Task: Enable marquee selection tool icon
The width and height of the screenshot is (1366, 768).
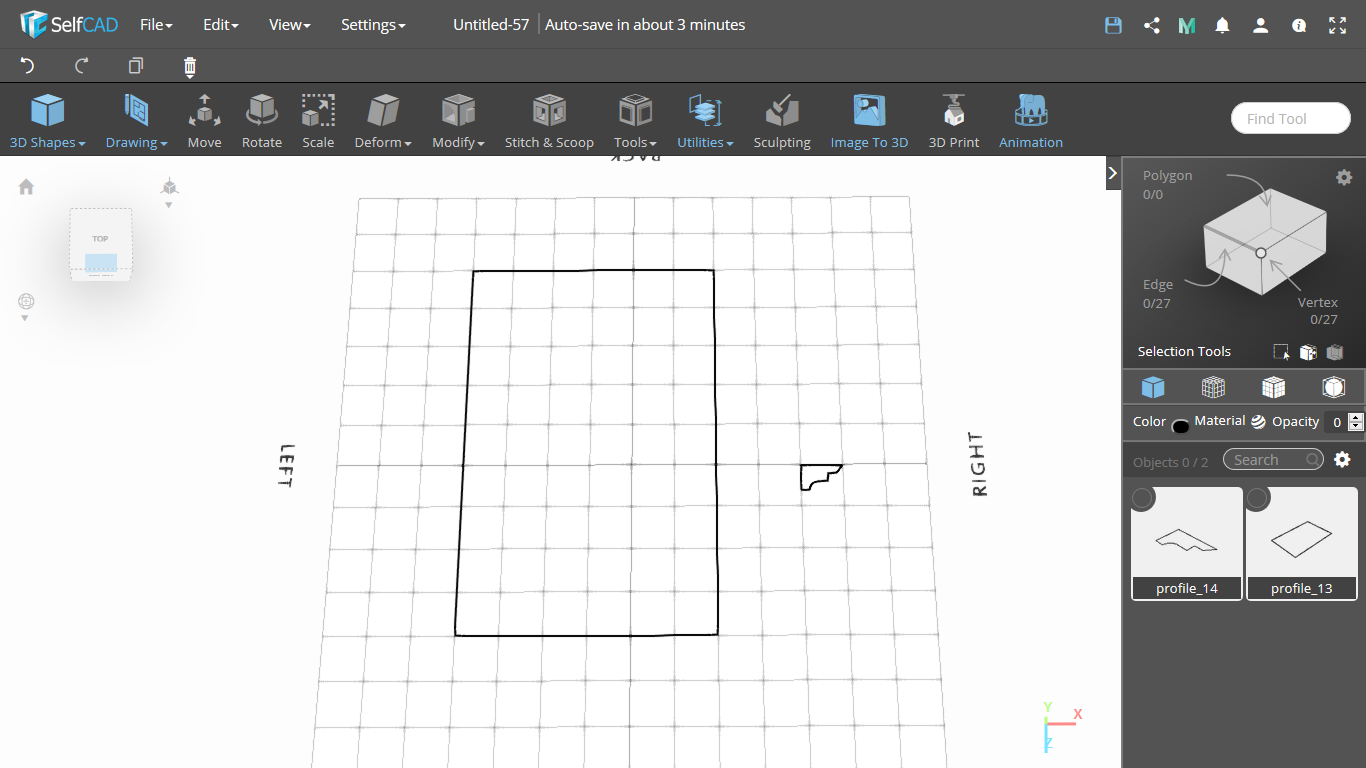Action: (1281, 352)
